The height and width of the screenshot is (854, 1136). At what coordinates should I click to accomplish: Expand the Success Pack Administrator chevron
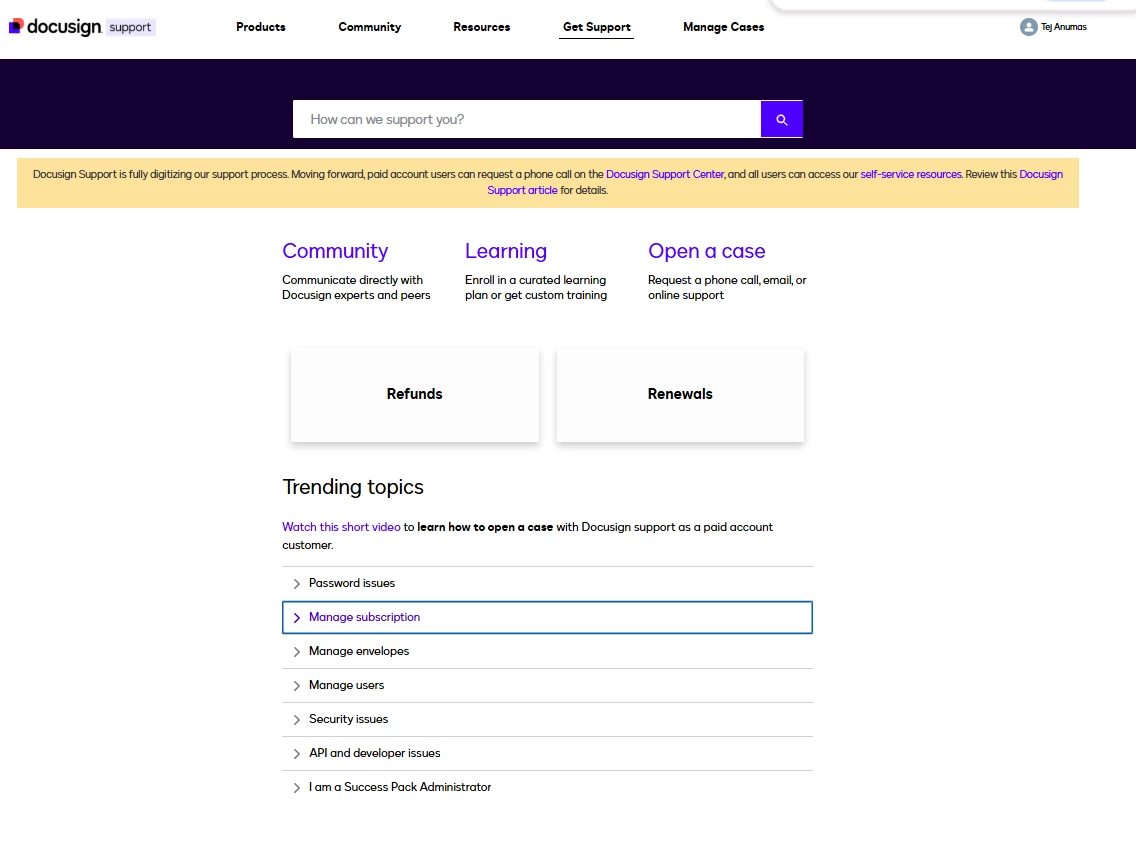(x=296, y=788)
